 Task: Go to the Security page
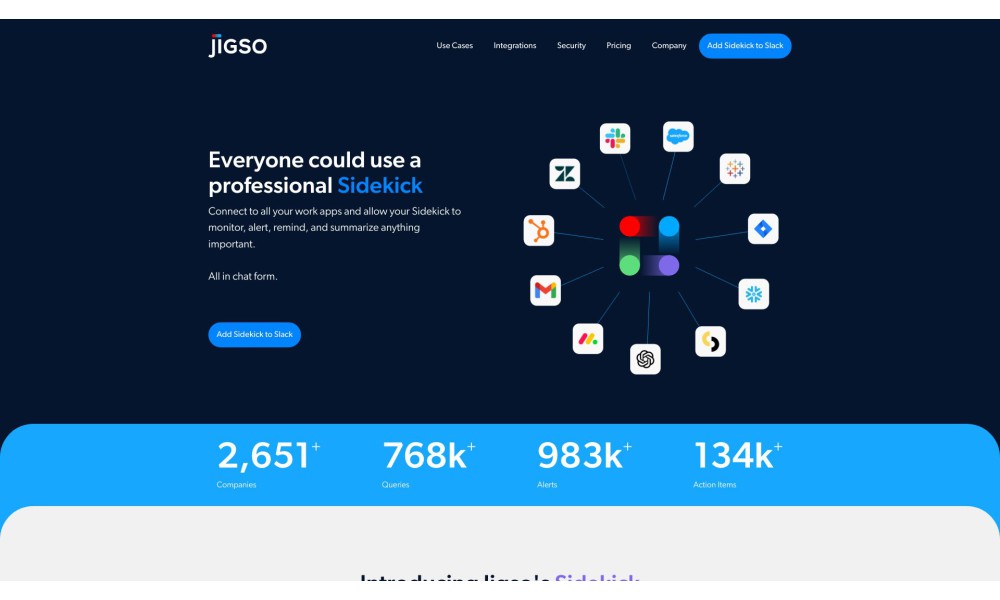571,45
